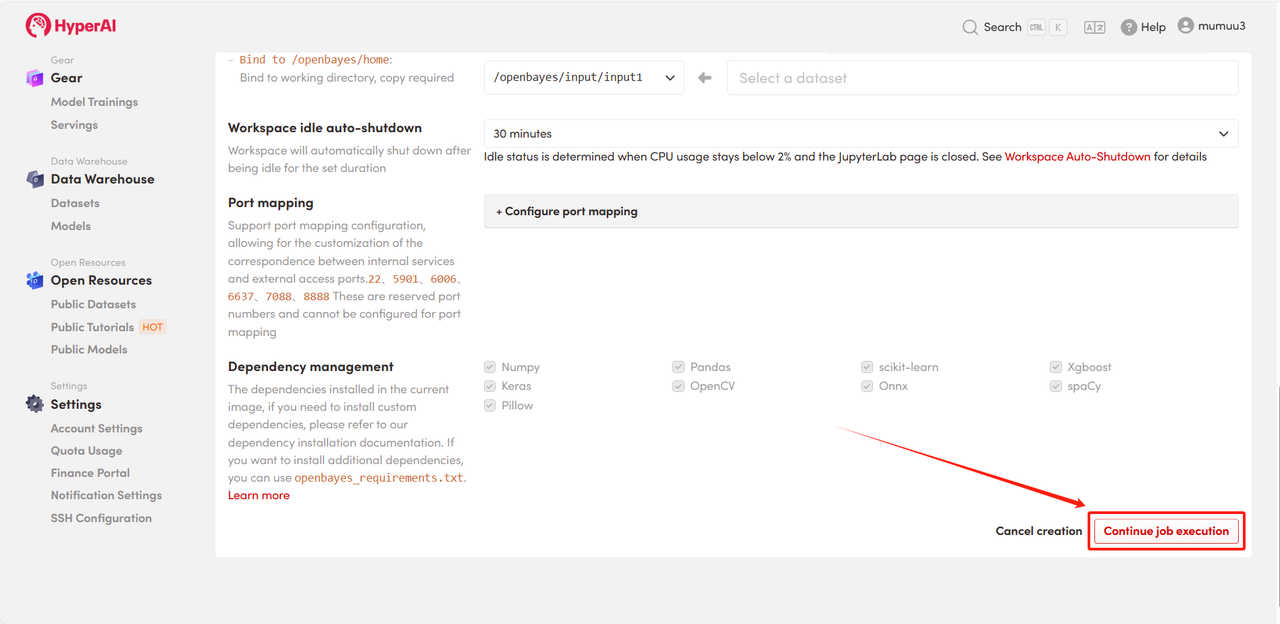Screen dimensions: 1280x624
Task: Click the Continue job execution button
Action: pos(1166,531)
